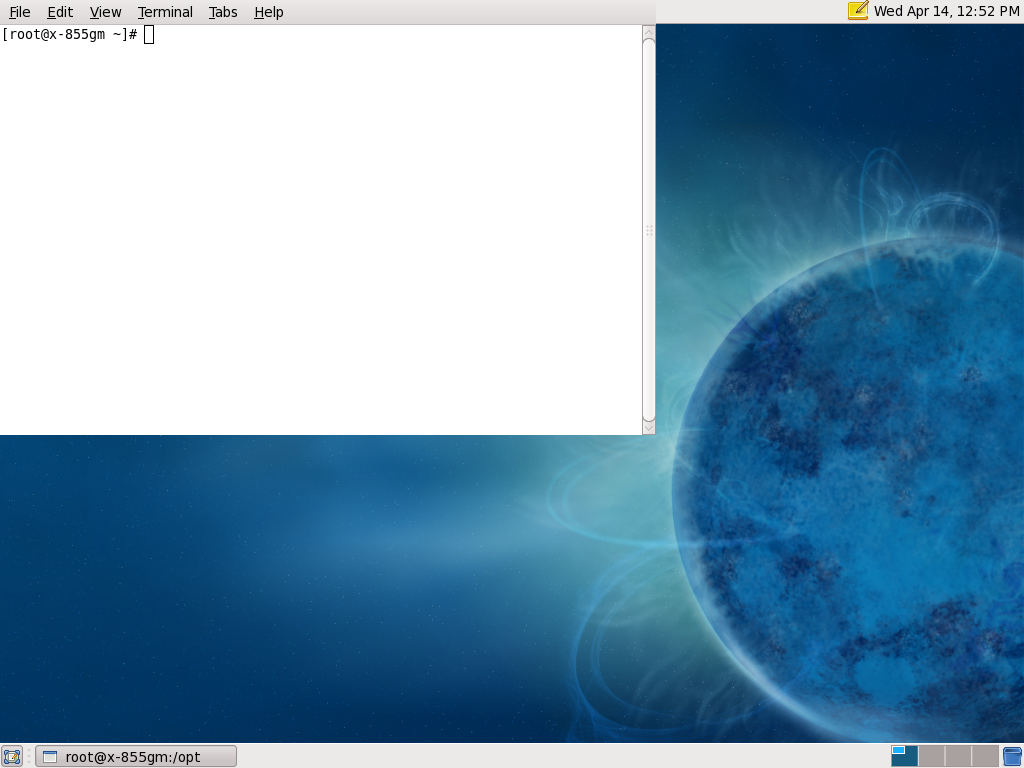The height and width of the screenshot is (768, 1024).
Task: Open the File menu
Action: pyautogui.click(x=20, y=12)
